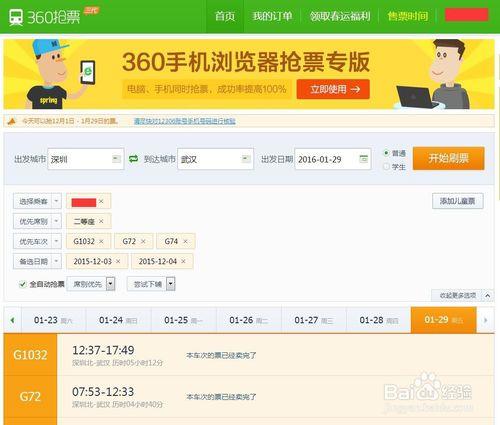The height and width of the screenshot is (425, 500).
Task: Click the G1032 train row label
Action: 30,355
